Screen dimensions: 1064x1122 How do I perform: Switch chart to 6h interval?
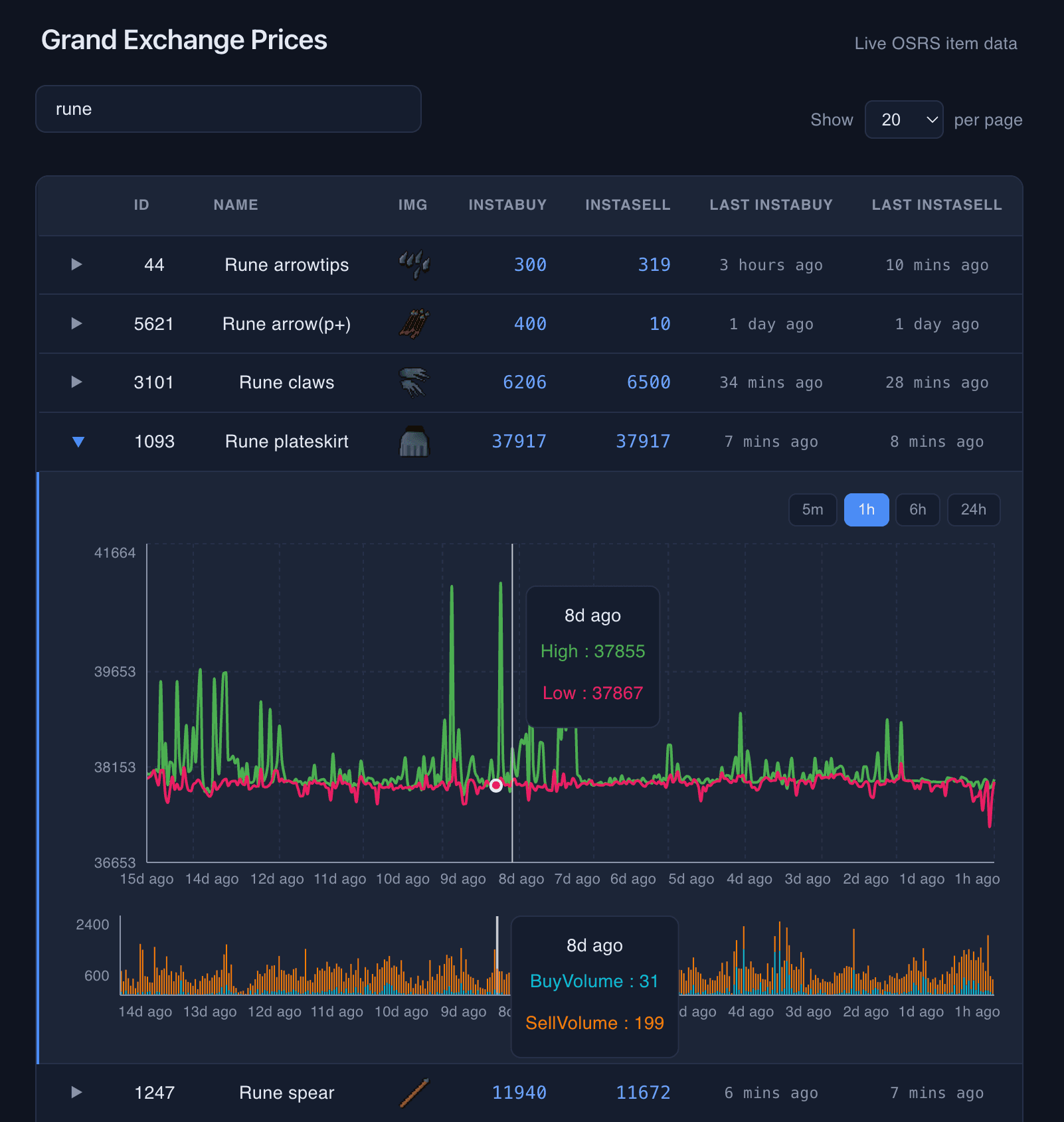coord(917,510)
